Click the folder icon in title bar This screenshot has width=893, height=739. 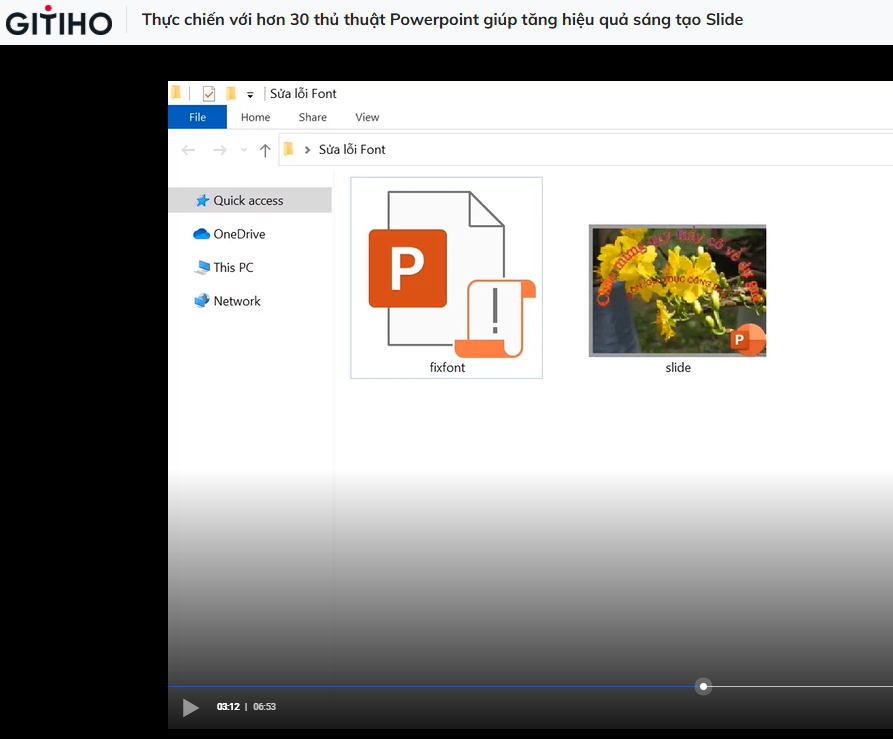pos(176,93)
